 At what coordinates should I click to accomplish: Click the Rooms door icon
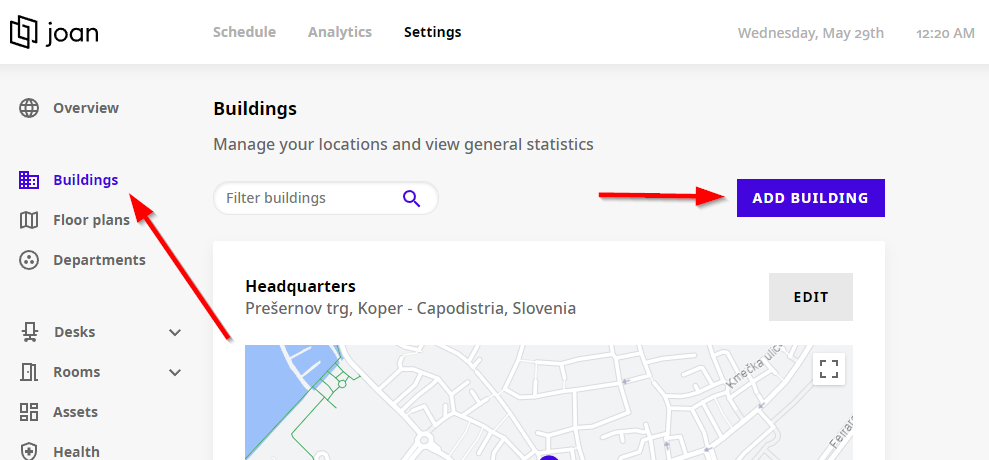click(29, 372)
